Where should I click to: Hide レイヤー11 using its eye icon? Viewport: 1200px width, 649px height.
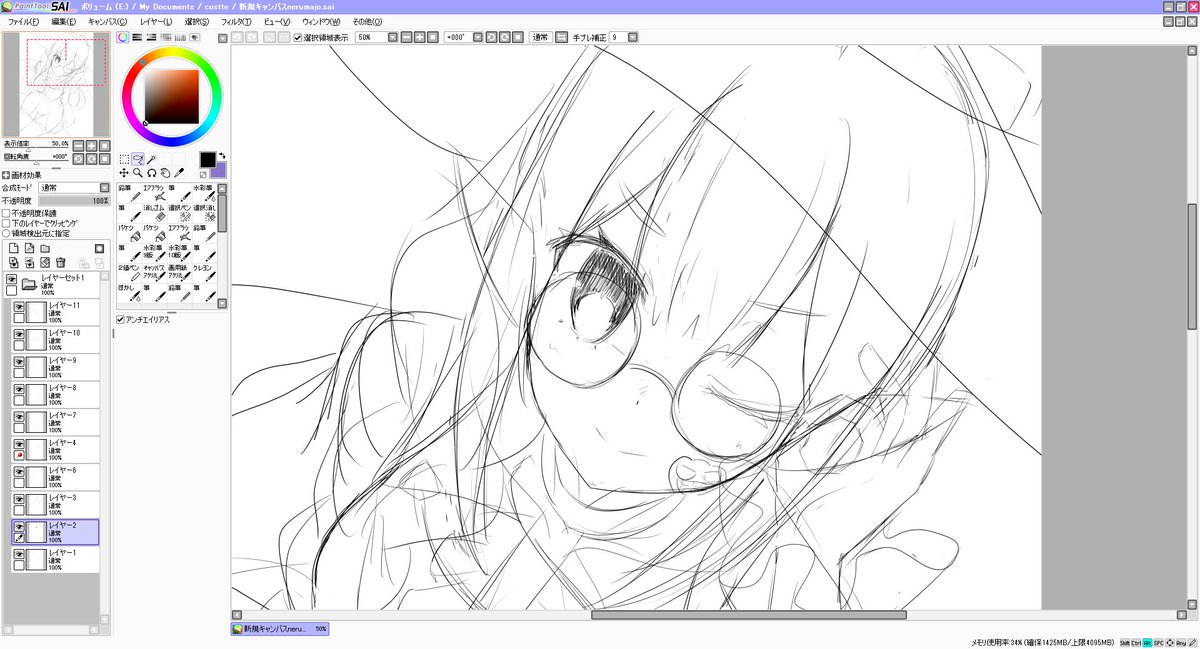[x=19, y=307]
